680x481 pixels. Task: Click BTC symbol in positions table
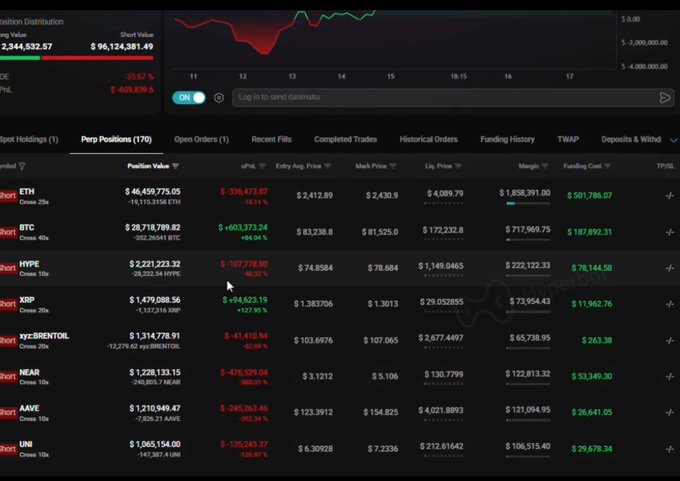tap(27, 227)
